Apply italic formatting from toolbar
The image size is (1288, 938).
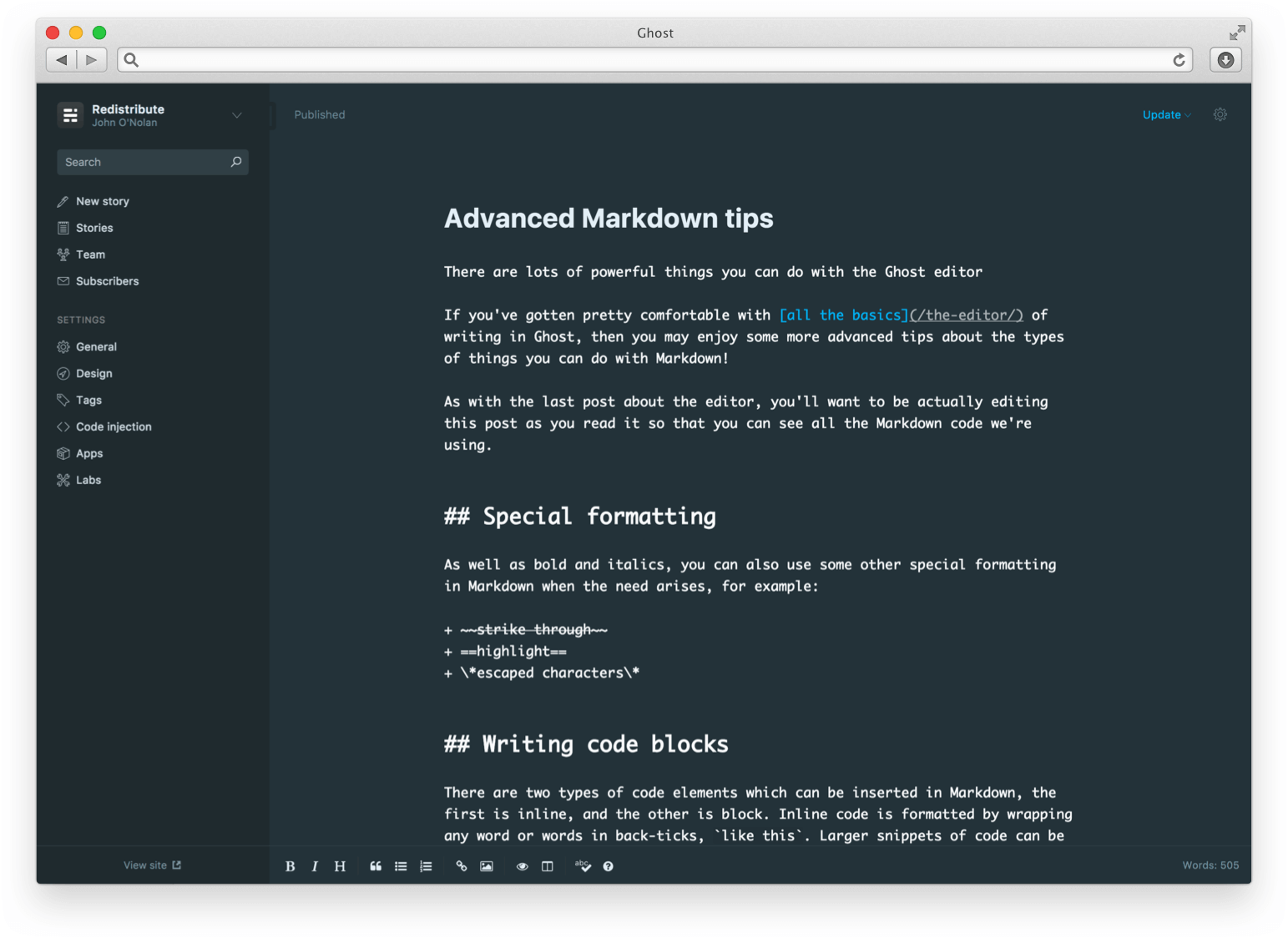tap(315, 866)
